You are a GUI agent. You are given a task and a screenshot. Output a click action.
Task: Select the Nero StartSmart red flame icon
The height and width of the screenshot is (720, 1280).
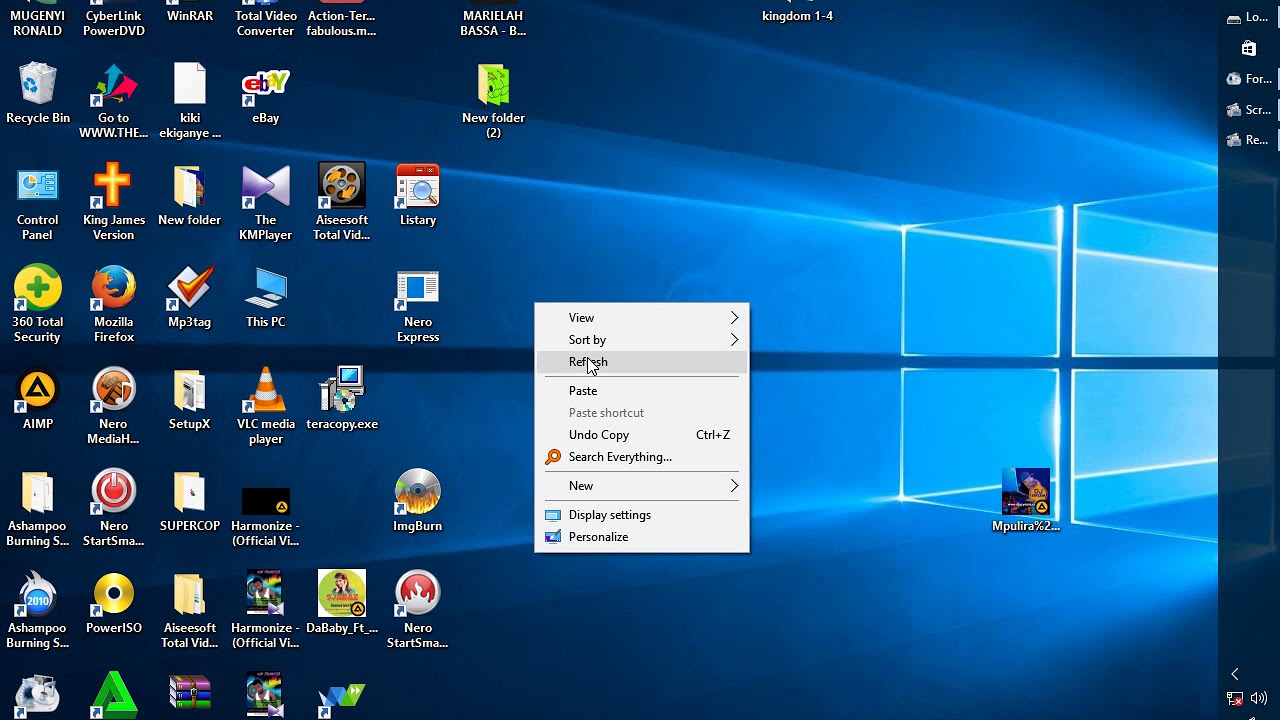click(418, 594)
